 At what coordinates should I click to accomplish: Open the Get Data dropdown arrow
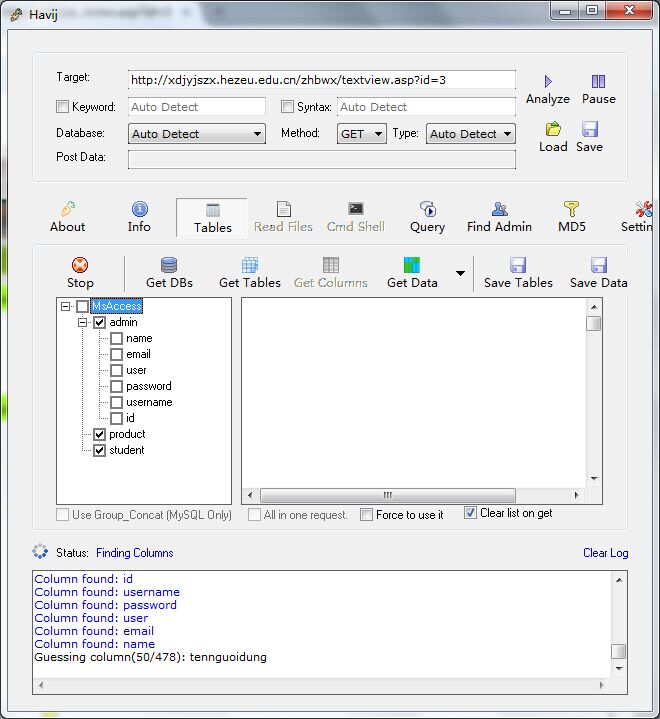[460, 273]
